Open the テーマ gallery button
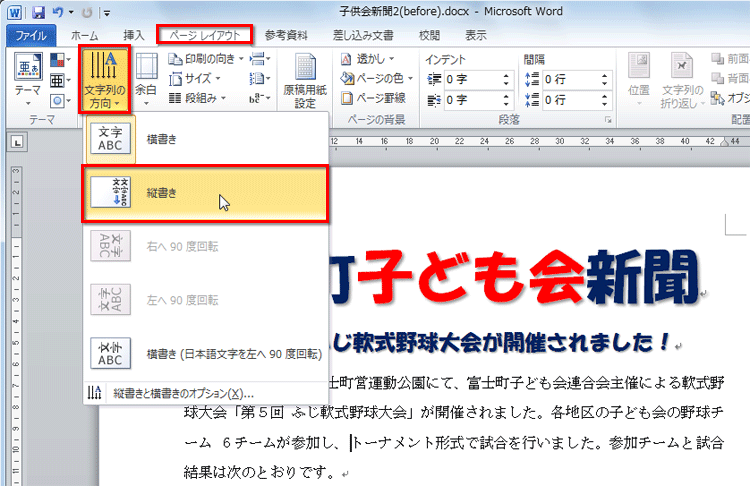 click(28, 80)
